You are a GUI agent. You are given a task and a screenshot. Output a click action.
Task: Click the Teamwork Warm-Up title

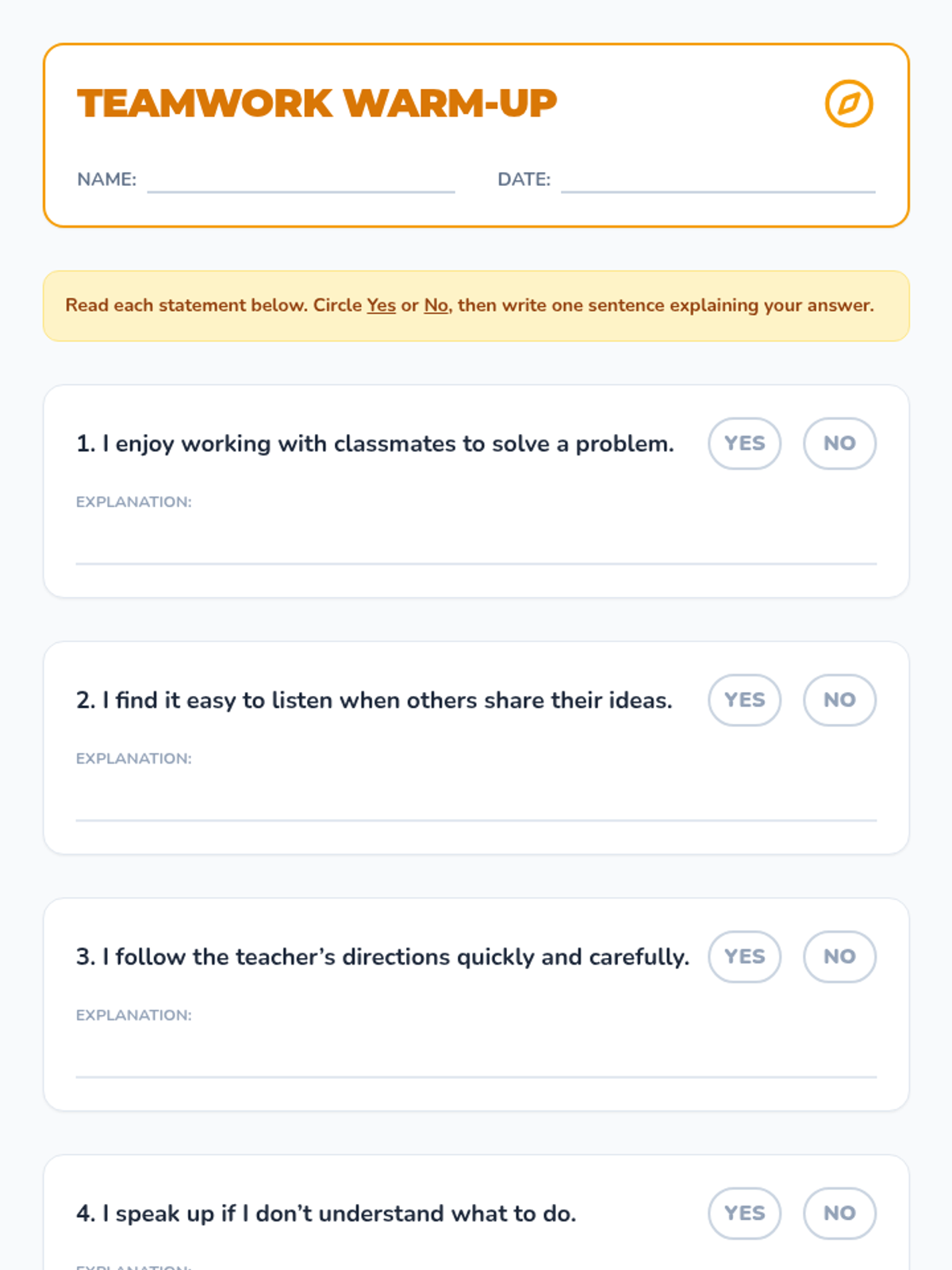pyautogui.click(x=317, y=103)
